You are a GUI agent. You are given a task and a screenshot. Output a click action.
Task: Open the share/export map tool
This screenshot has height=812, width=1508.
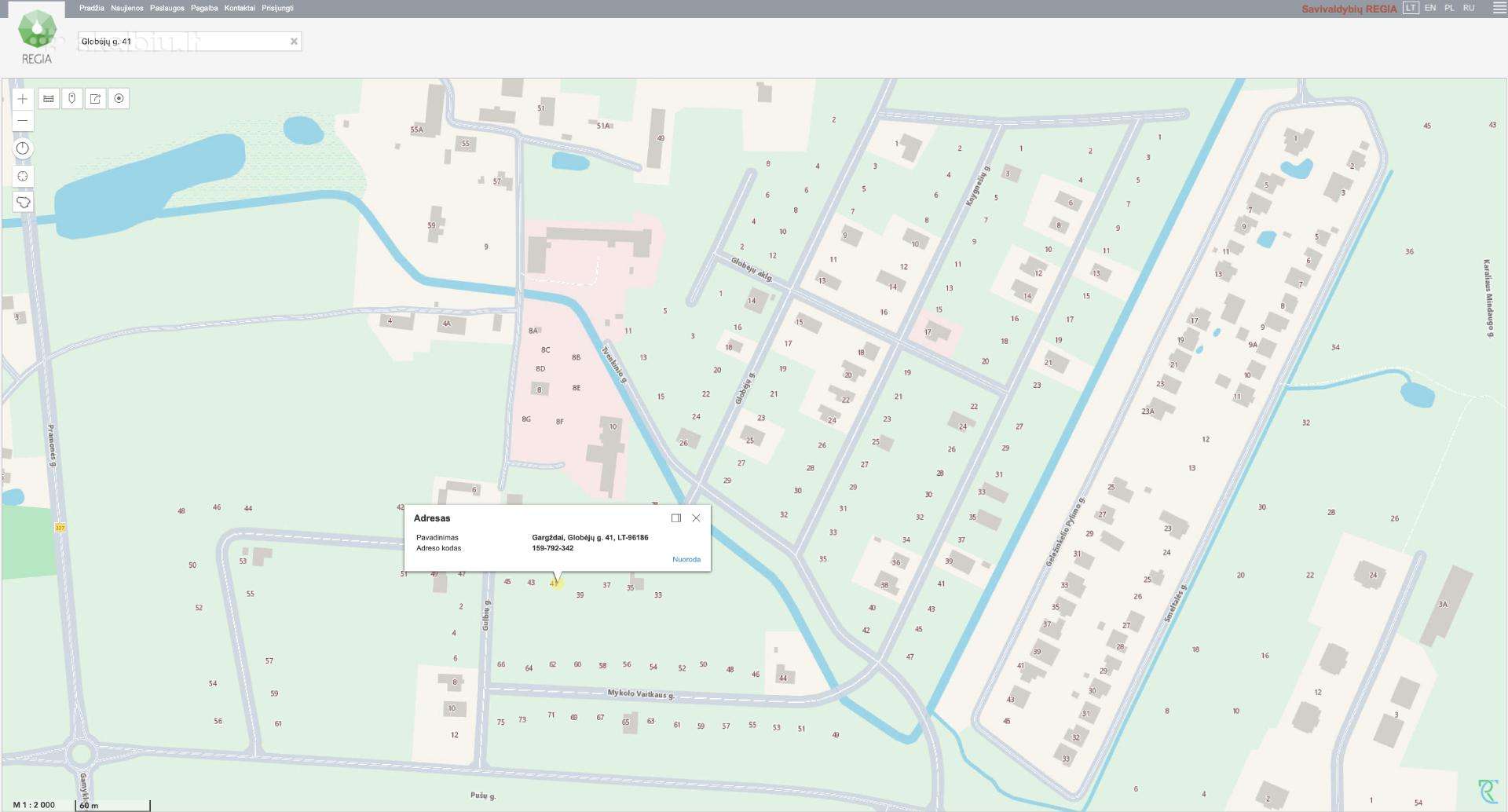(96, 99)
